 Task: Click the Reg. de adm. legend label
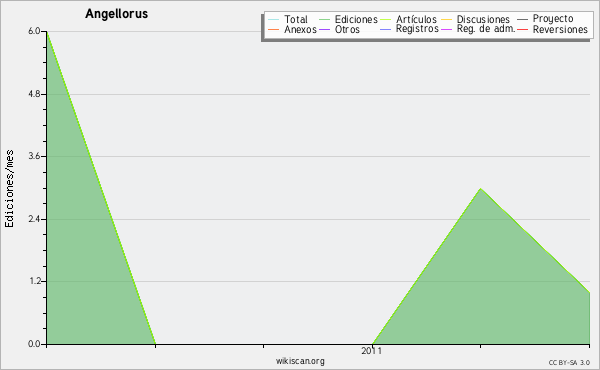click(486, 29)
